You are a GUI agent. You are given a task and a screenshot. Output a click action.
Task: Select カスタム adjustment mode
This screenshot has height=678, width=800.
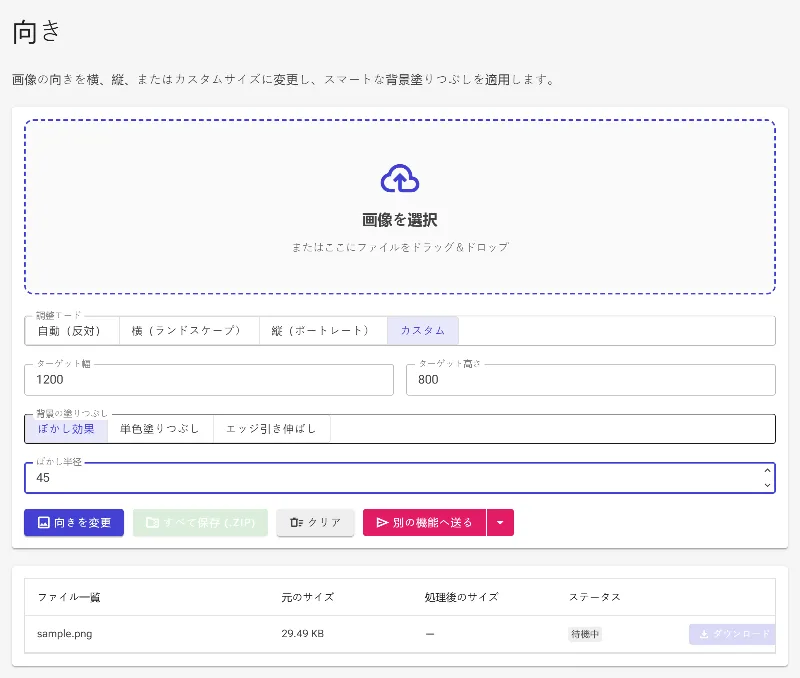pos(423,331)
